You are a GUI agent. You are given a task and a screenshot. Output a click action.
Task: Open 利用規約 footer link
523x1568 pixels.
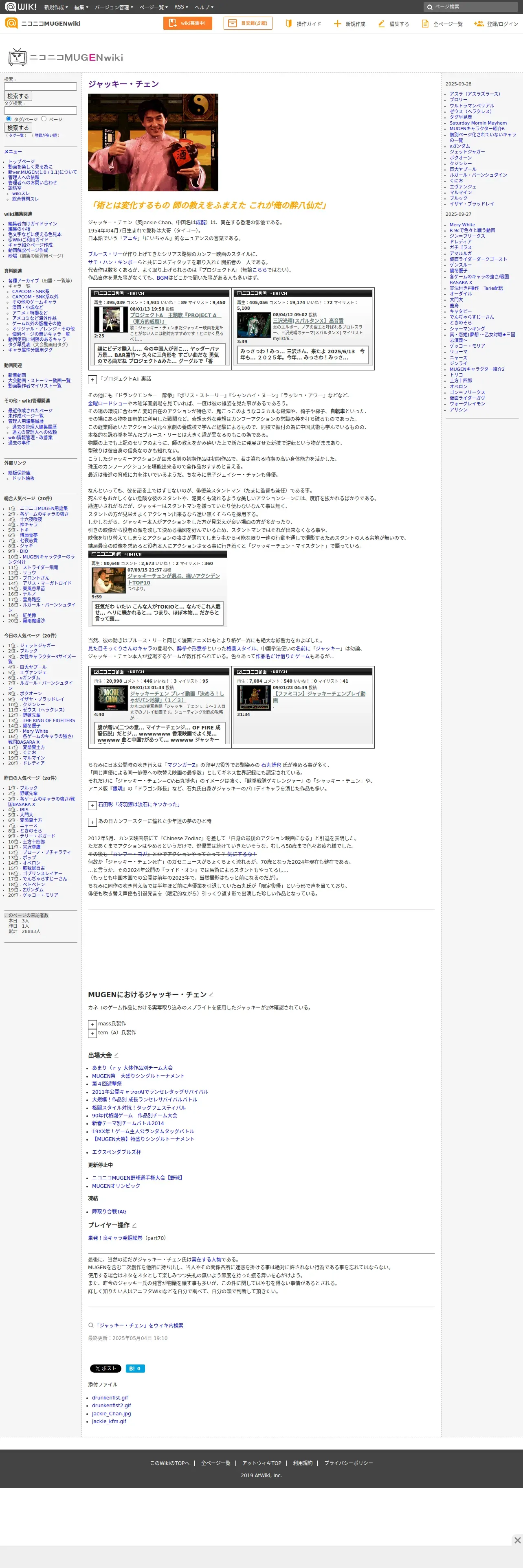pyautogui.click(x=303, y=1463)
